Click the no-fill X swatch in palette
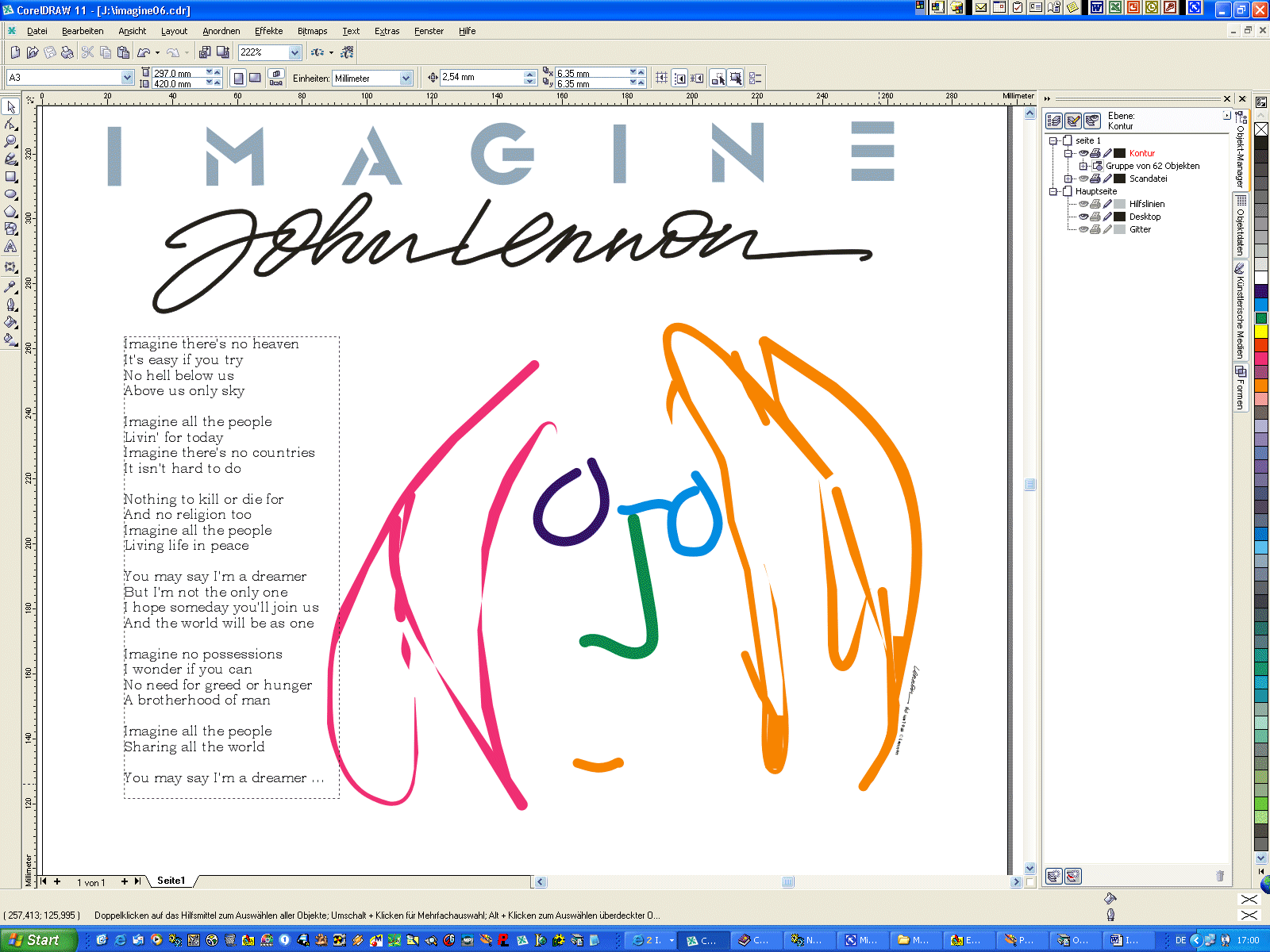 coord(1261,129)
